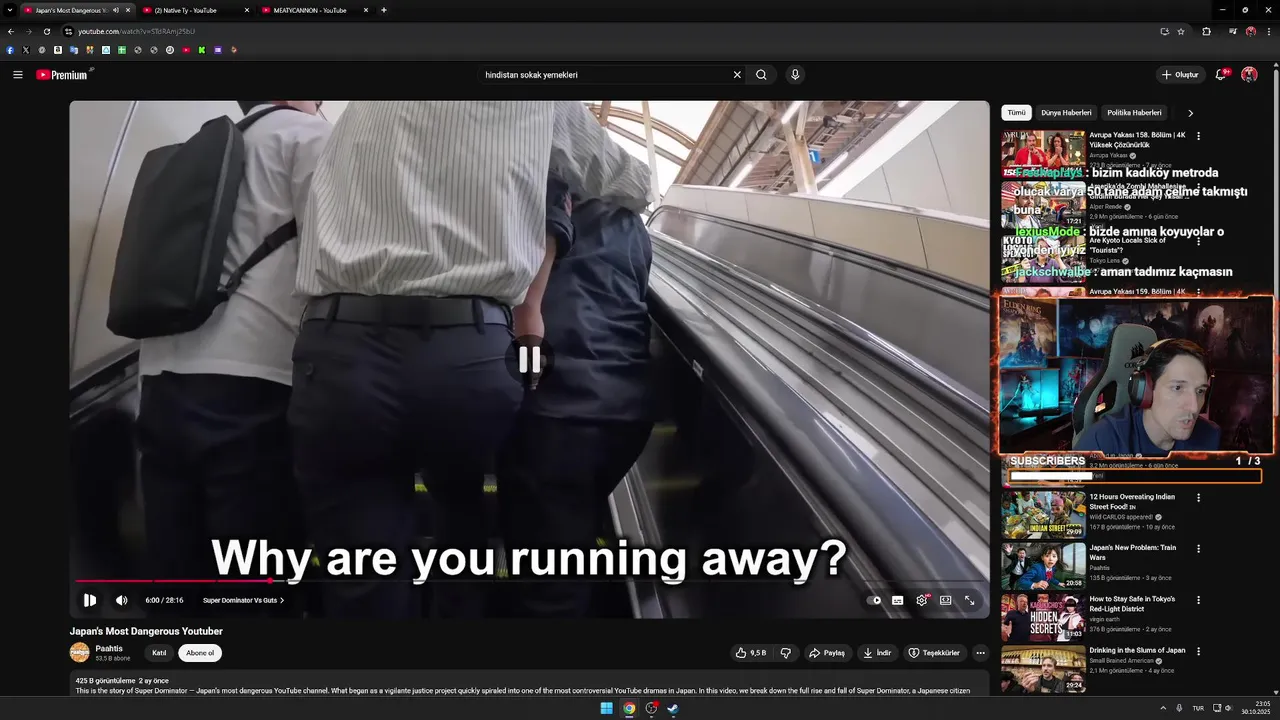The image size is (1280, 720).
Task: Mute the video with the speaker icon
Action: (x=122, y=600)
